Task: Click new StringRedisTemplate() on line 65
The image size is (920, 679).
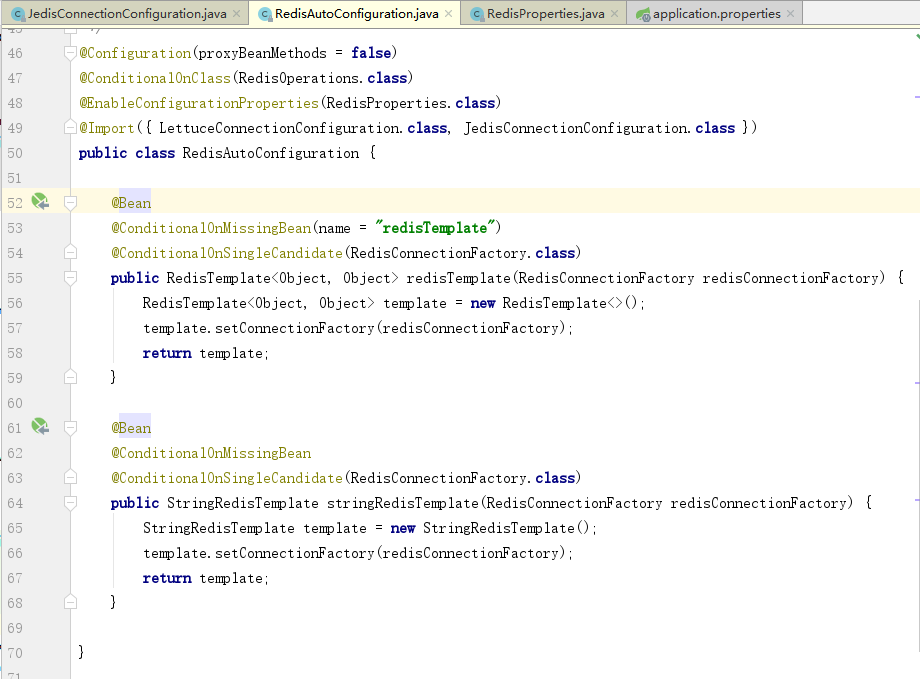Action: coord(493,528)
